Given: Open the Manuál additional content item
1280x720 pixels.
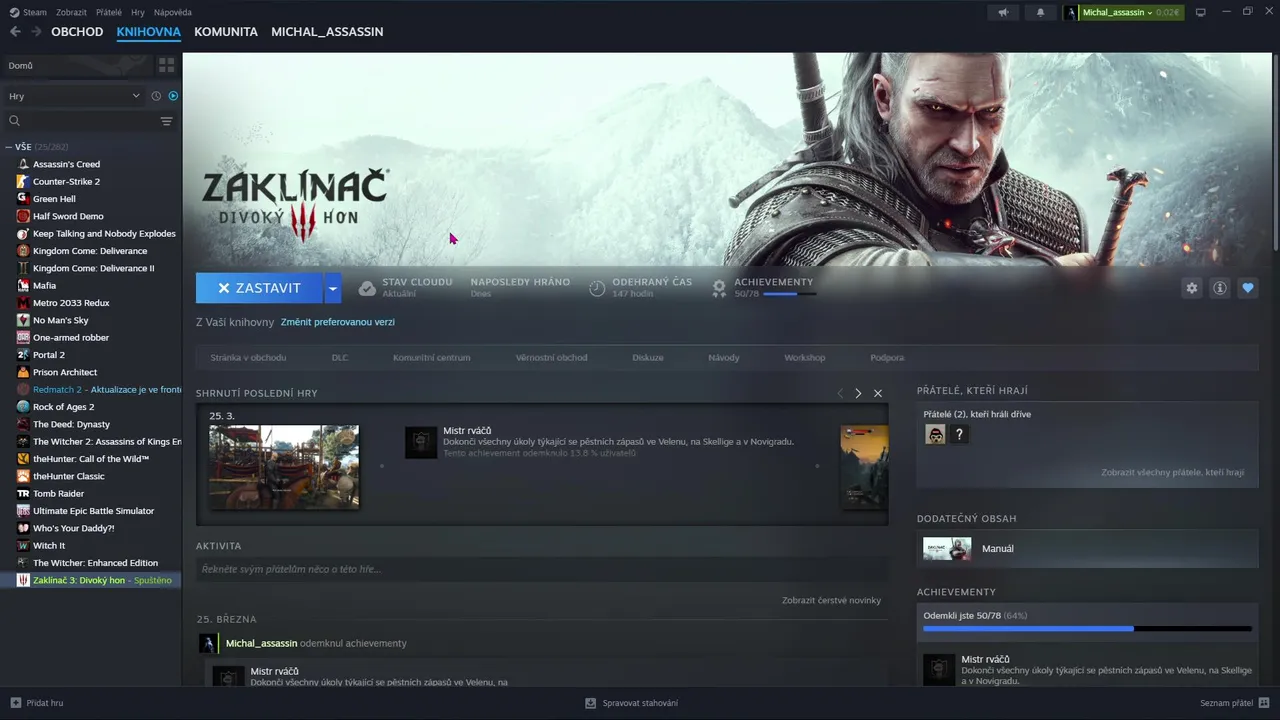Looking at the screenshot, I should click(x=1087, y=548).
